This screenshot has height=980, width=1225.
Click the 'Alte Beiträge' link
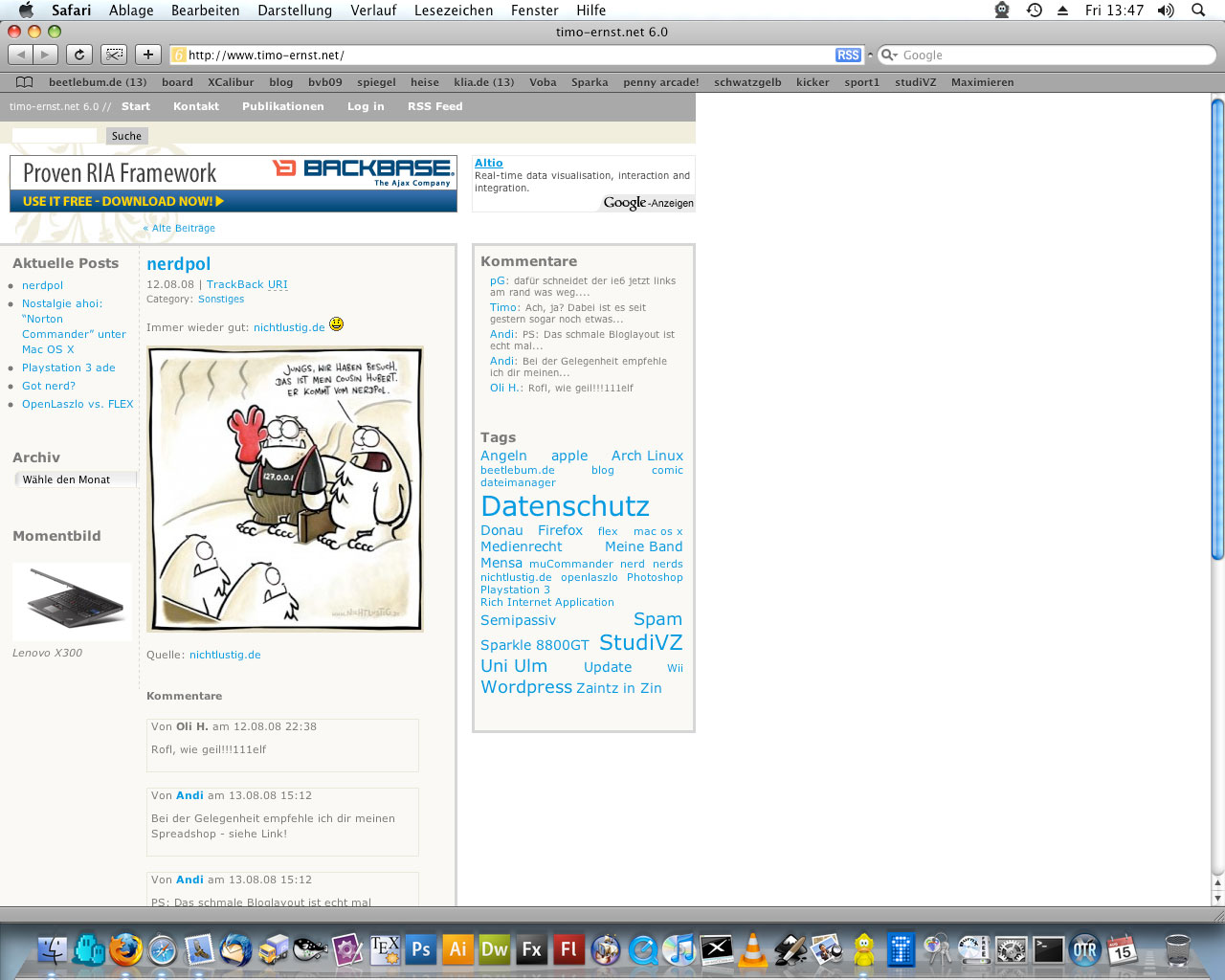tap(179, 228)
